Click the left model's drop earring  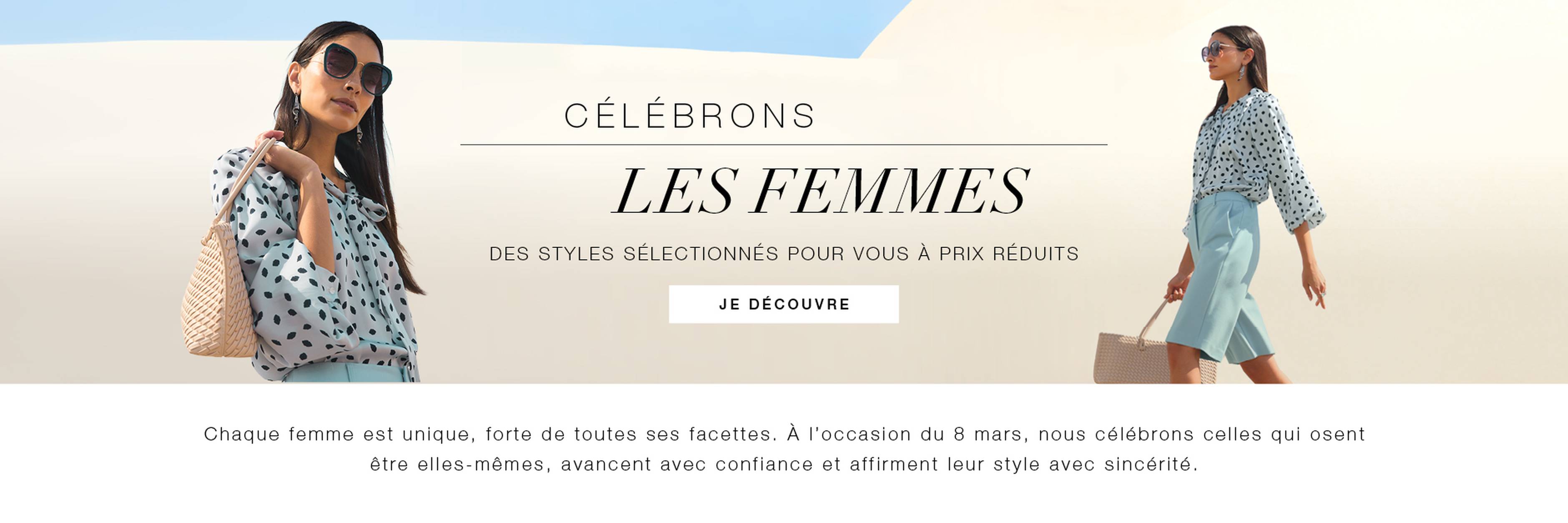click(297, 110)
